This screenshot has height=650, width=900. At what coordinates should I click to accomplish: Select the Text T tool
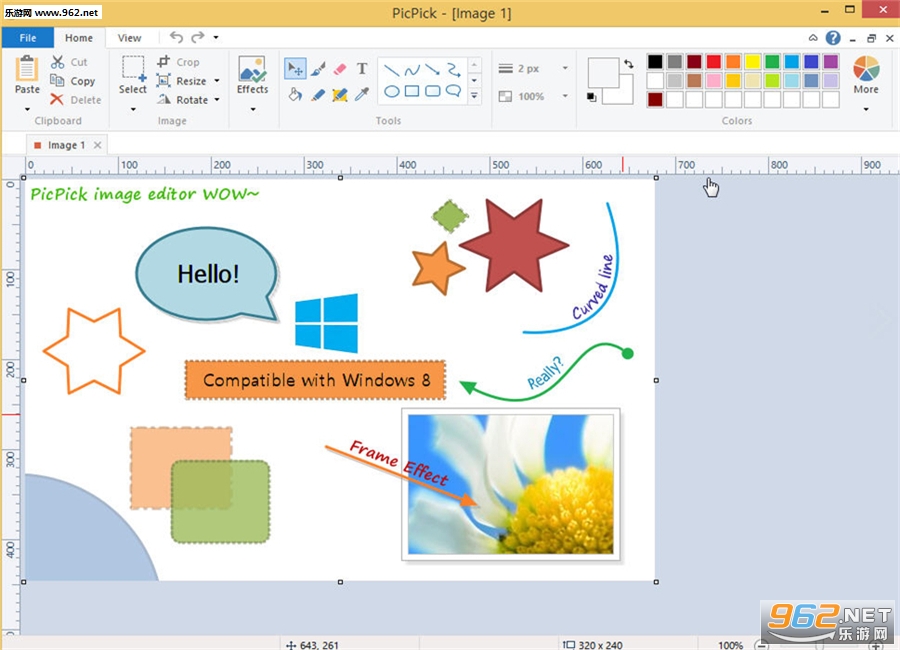coord(362,69)
